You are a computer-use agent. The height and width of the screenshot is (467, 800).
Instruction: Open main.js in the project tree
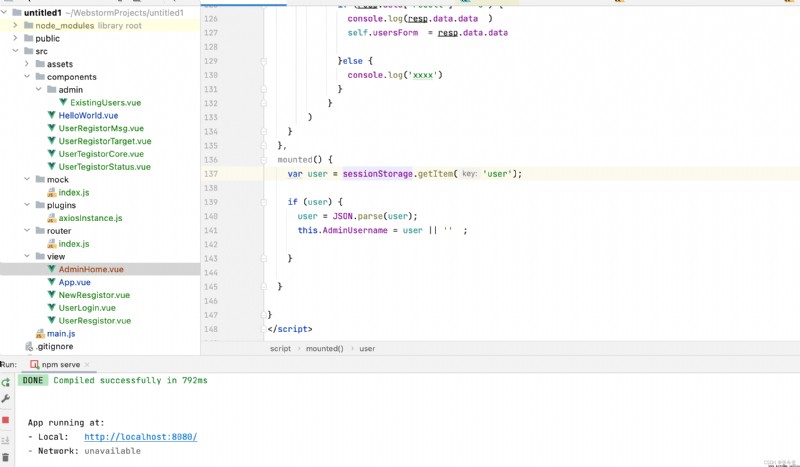coord(61,333)
